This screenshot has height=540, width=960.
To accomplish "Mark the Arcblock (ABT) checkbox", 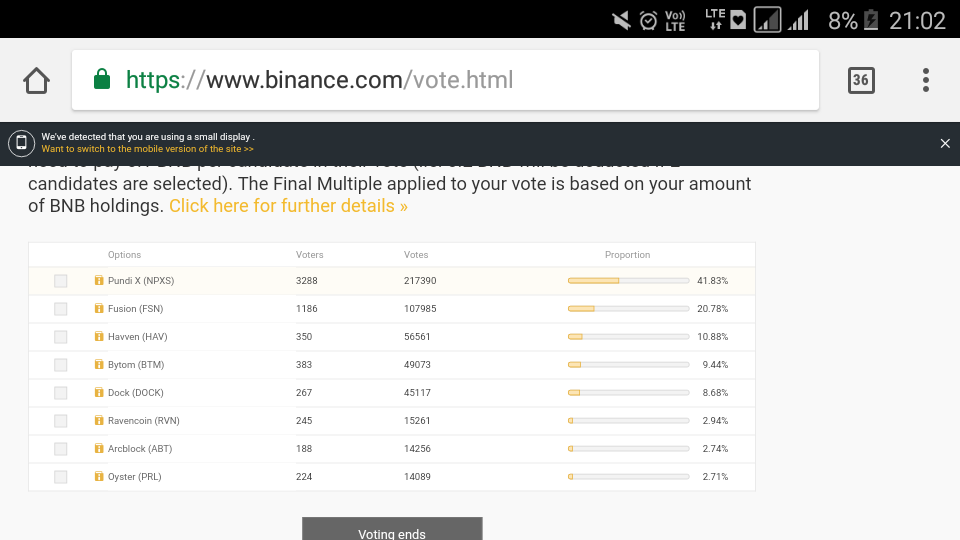I will pyautogui.click(x=61, y=449).
